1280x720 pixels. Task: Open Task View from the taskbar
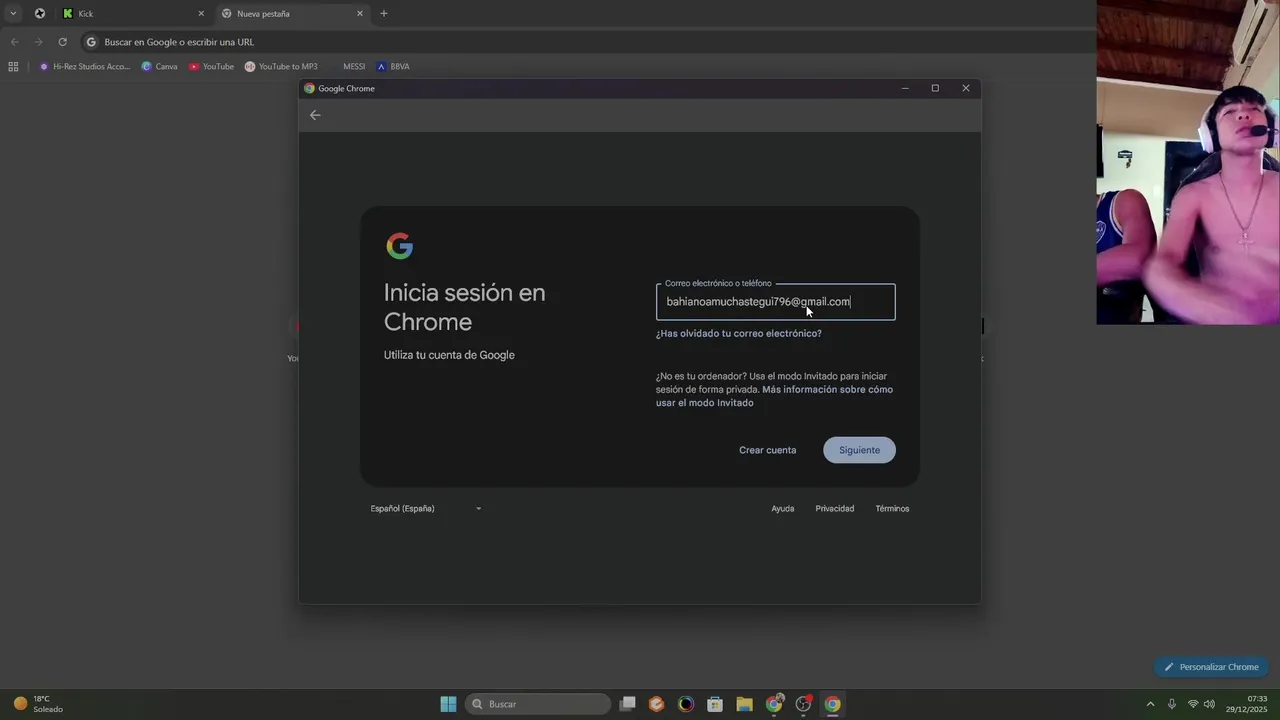(x=628, y=704)
